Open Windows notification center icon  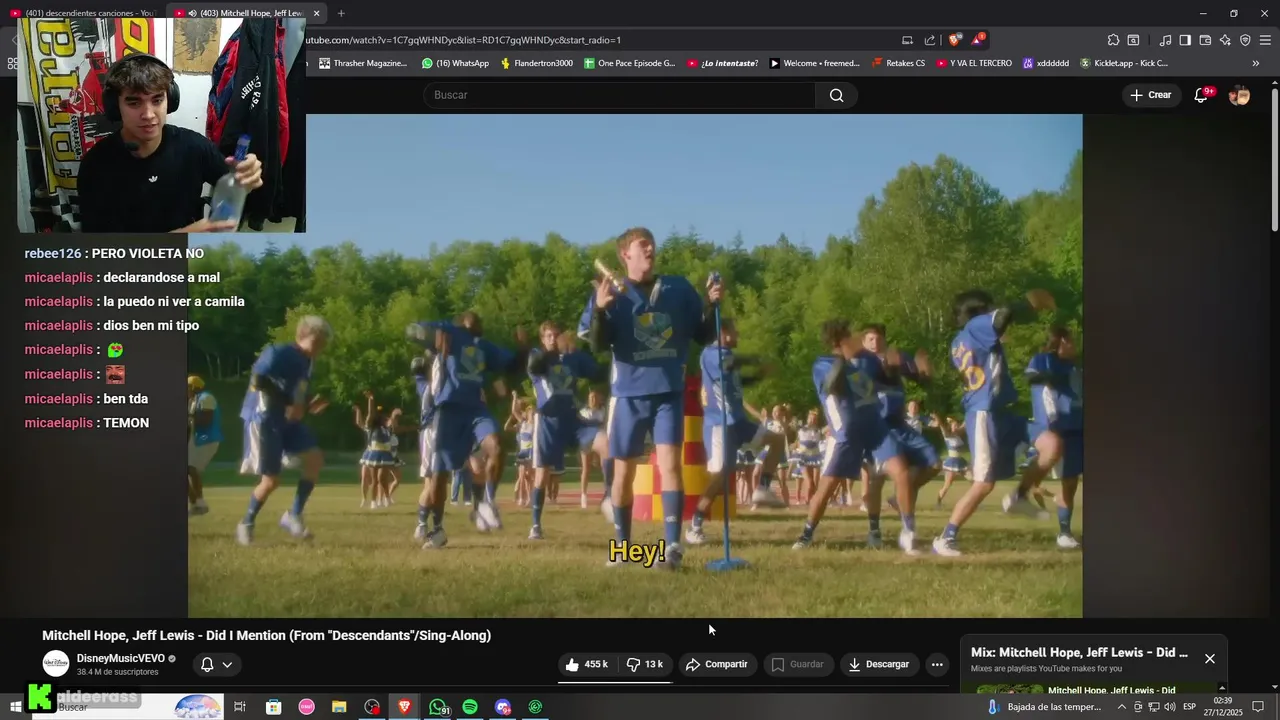point(1258,707)
